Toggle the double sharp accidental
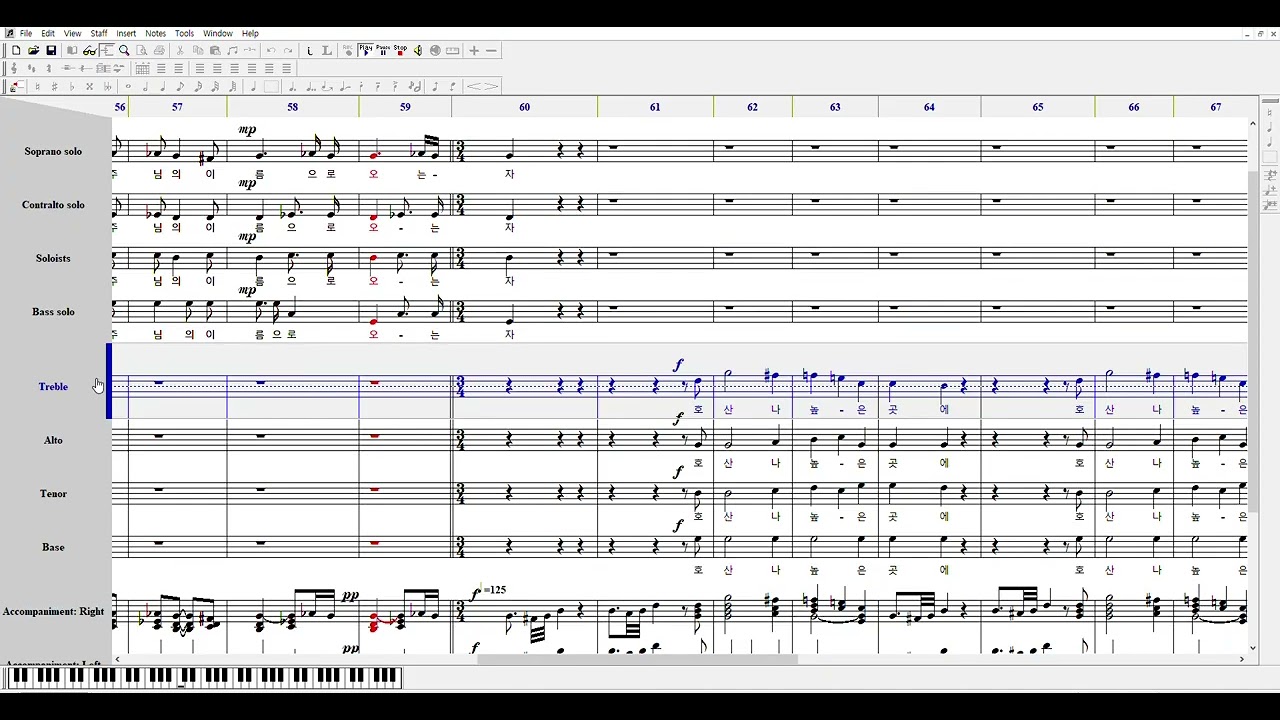The width and height of the screenshot is (1280, 720). pos(89,86)
